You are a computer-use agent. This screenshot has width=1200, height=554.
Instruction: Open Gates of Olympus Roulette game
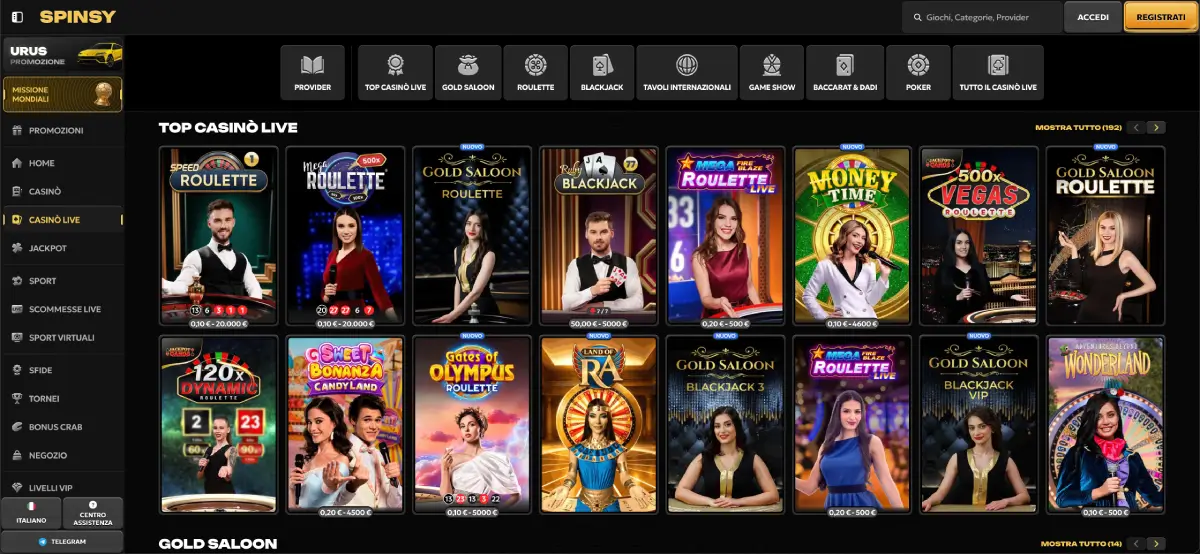pos(472,425)
